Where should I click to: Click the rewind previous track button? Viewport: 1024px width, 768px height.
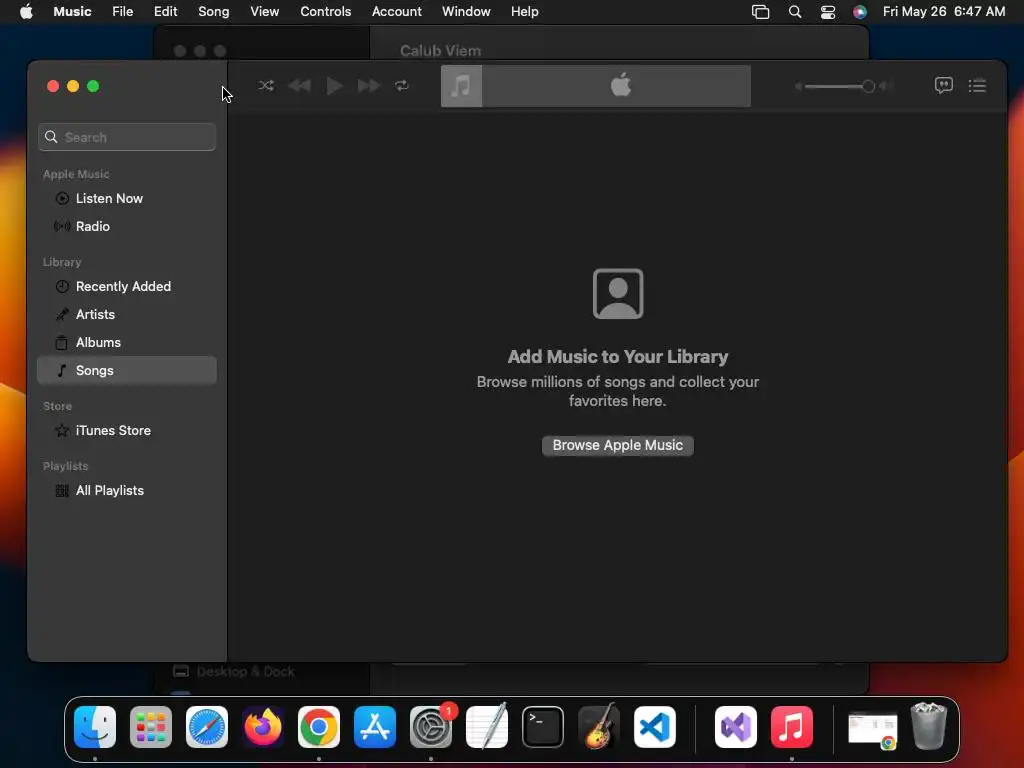point(300,86)
